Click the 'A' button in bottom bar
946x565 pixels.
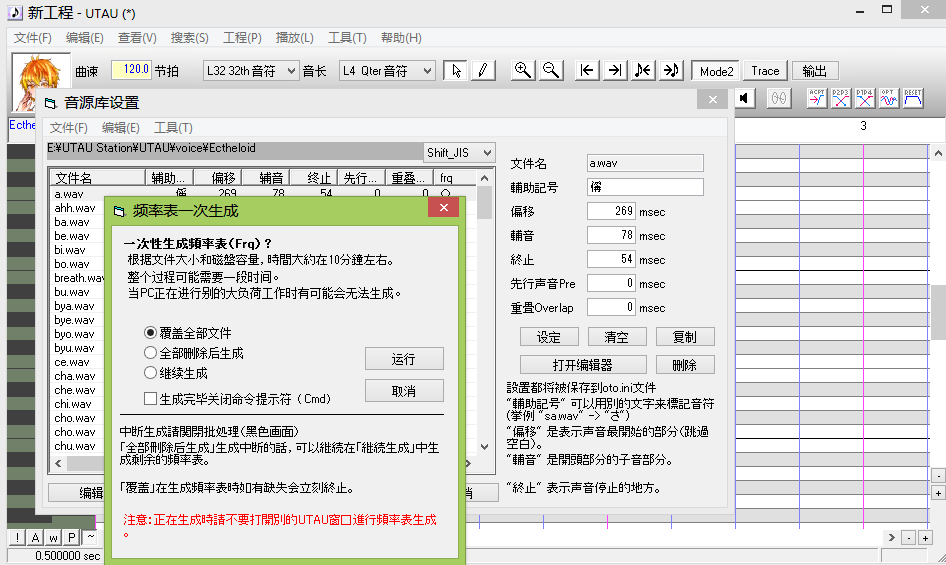(35, 537)
